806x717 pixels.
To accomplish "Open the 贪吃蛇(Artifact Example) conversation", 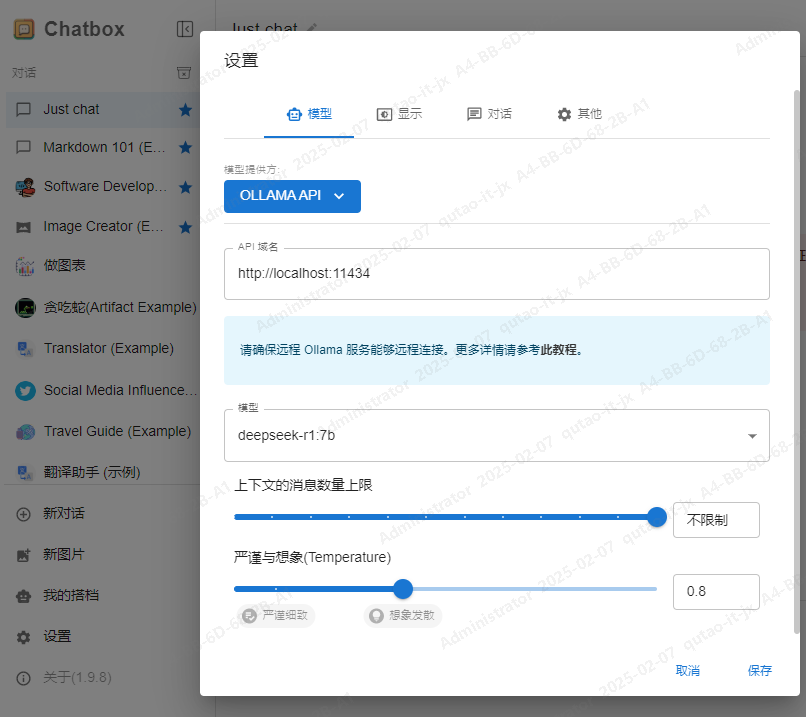I will 103,308.
